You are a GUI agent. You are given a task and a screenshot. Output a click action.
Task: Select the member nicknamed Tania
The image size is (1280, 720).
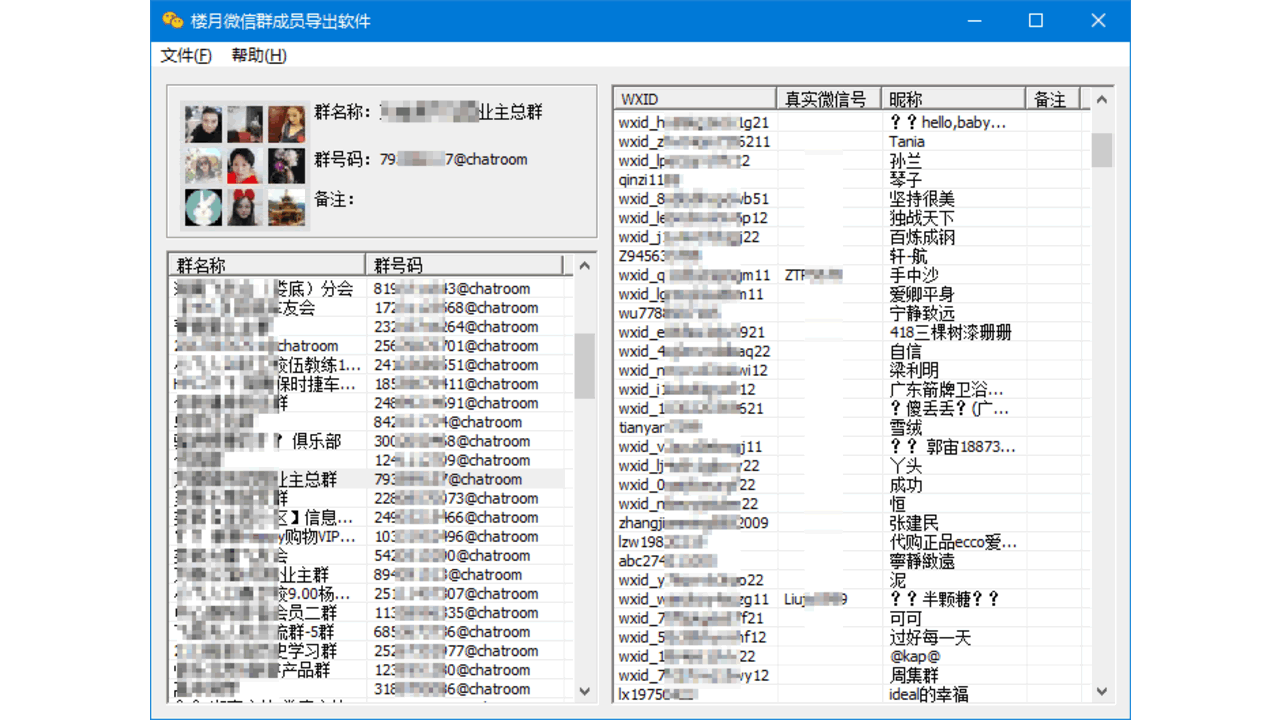pyautogui.click(x=905, y=141)
